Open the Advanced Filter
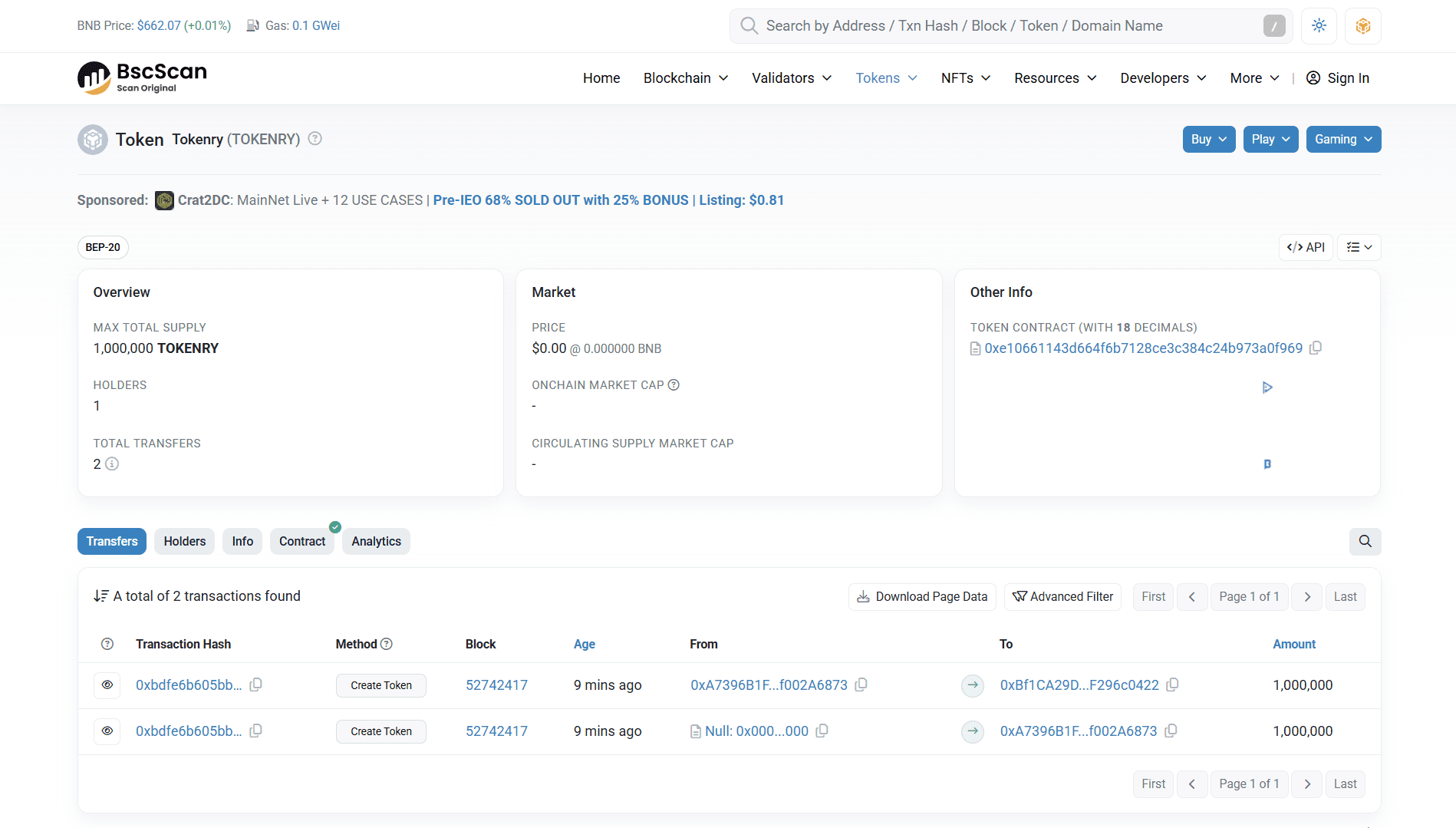1456x828 pixels. 1062,597
